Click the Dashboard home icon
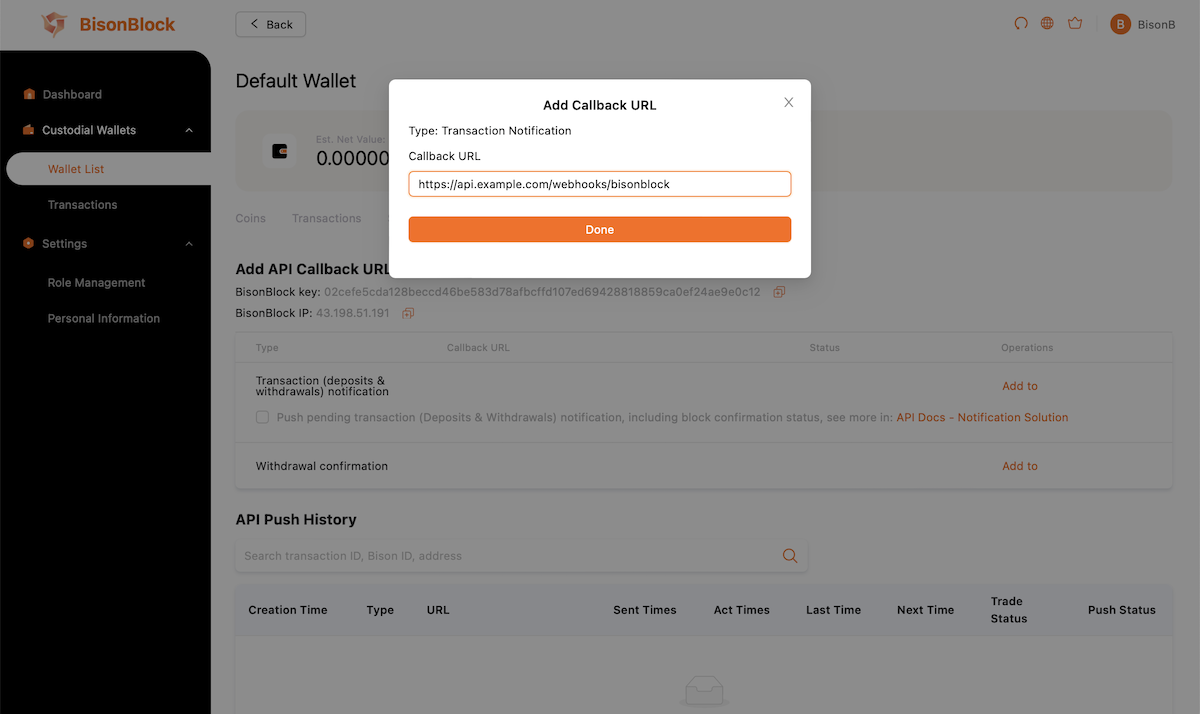The image size is (1200, 714). coord(29,94)
